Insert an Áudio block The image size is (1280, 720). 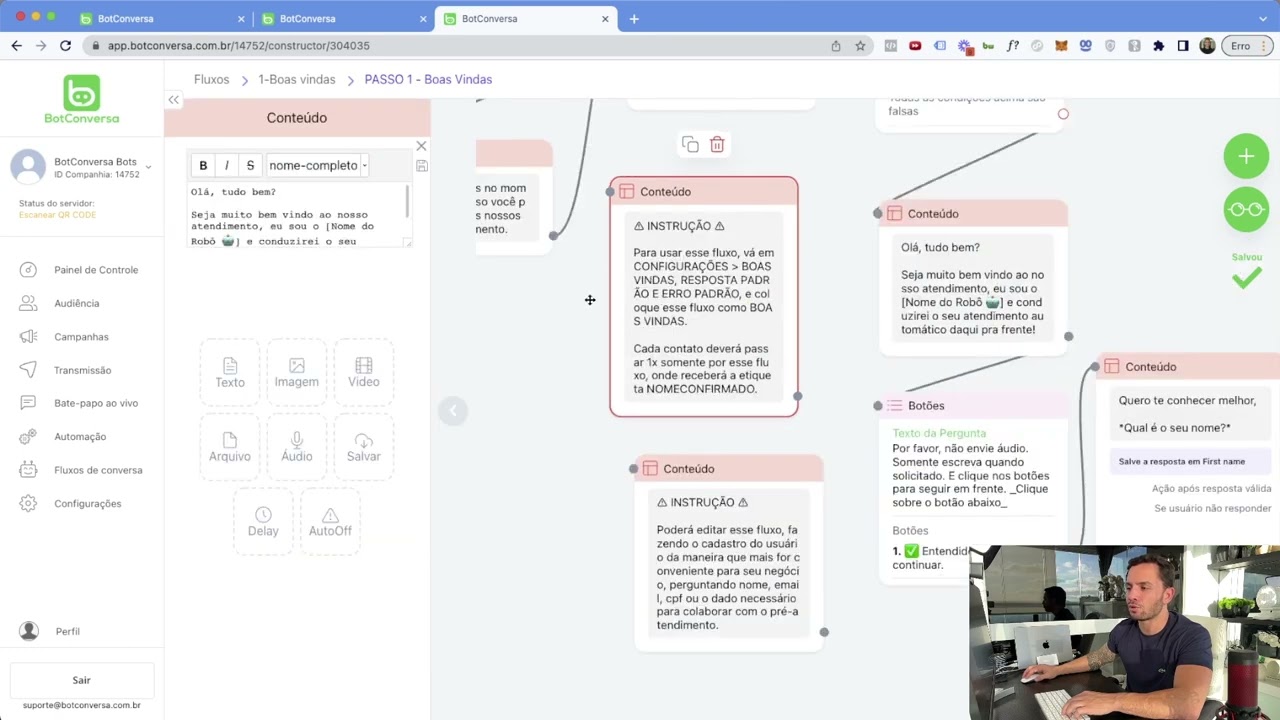click(x=297, y=447)
